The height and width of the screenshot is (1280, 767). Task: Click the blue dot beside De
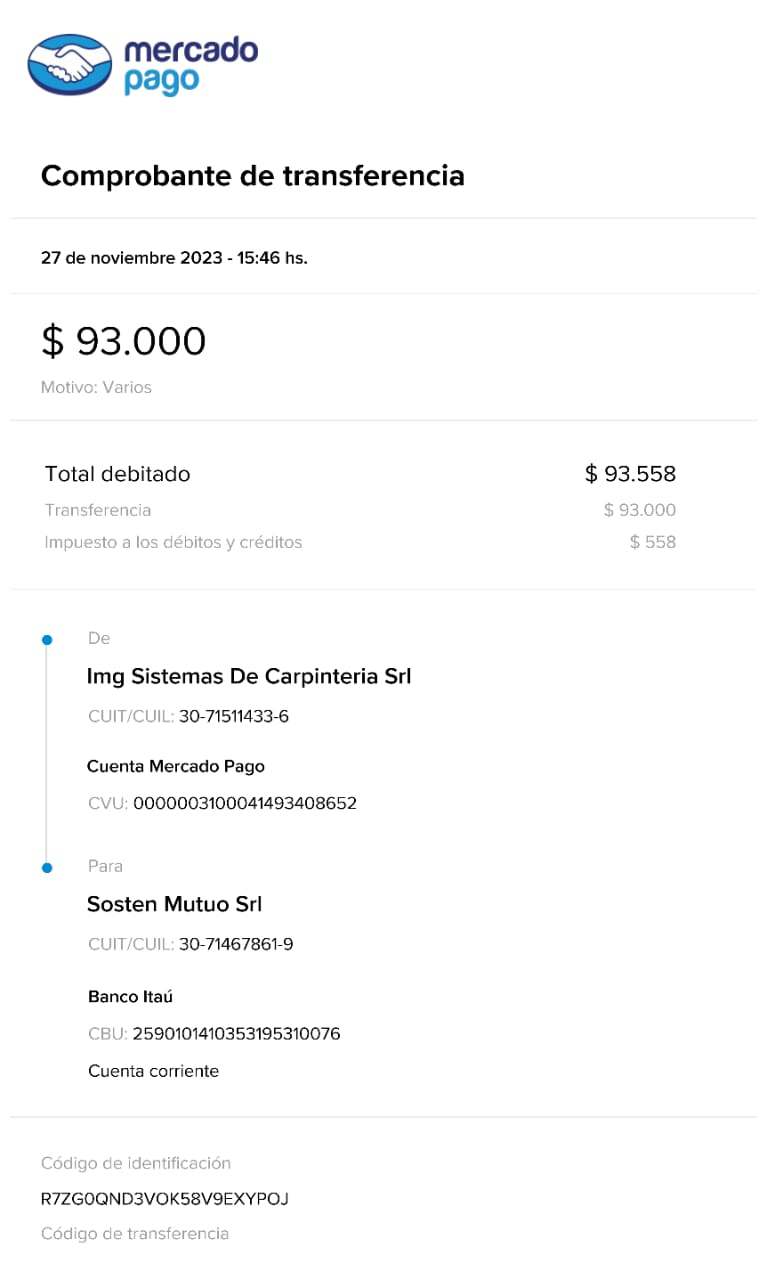click(46, 639)
